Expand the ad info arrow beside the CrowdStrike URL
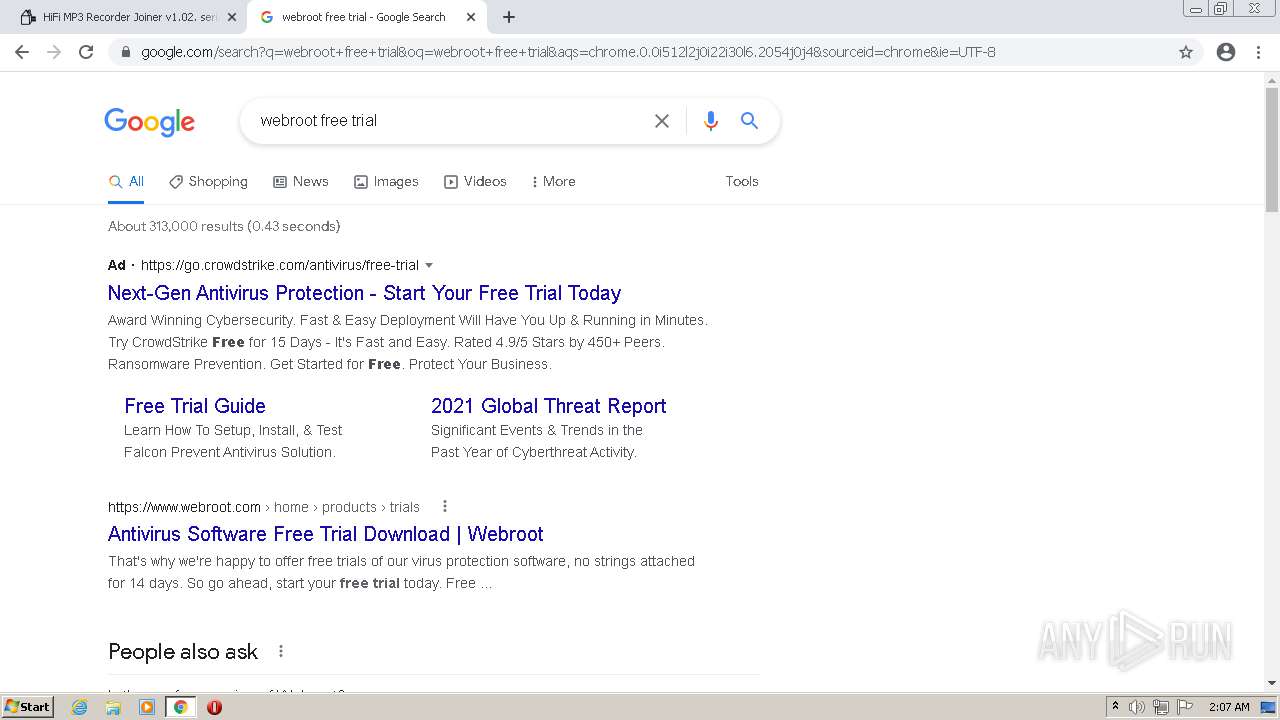The width and height of the screenshot is (1280, 720). [x=429, y=266]
